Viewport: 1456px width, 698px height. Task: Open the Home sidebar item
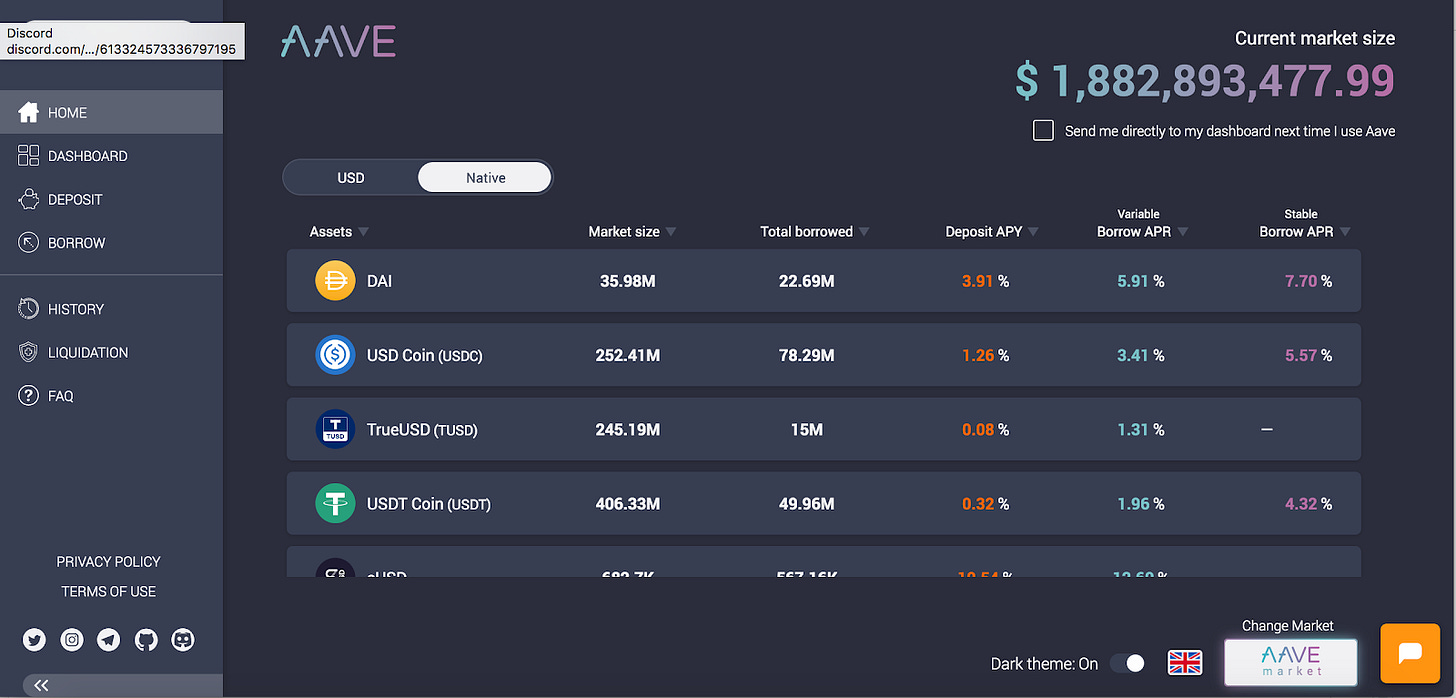[111, 113]
